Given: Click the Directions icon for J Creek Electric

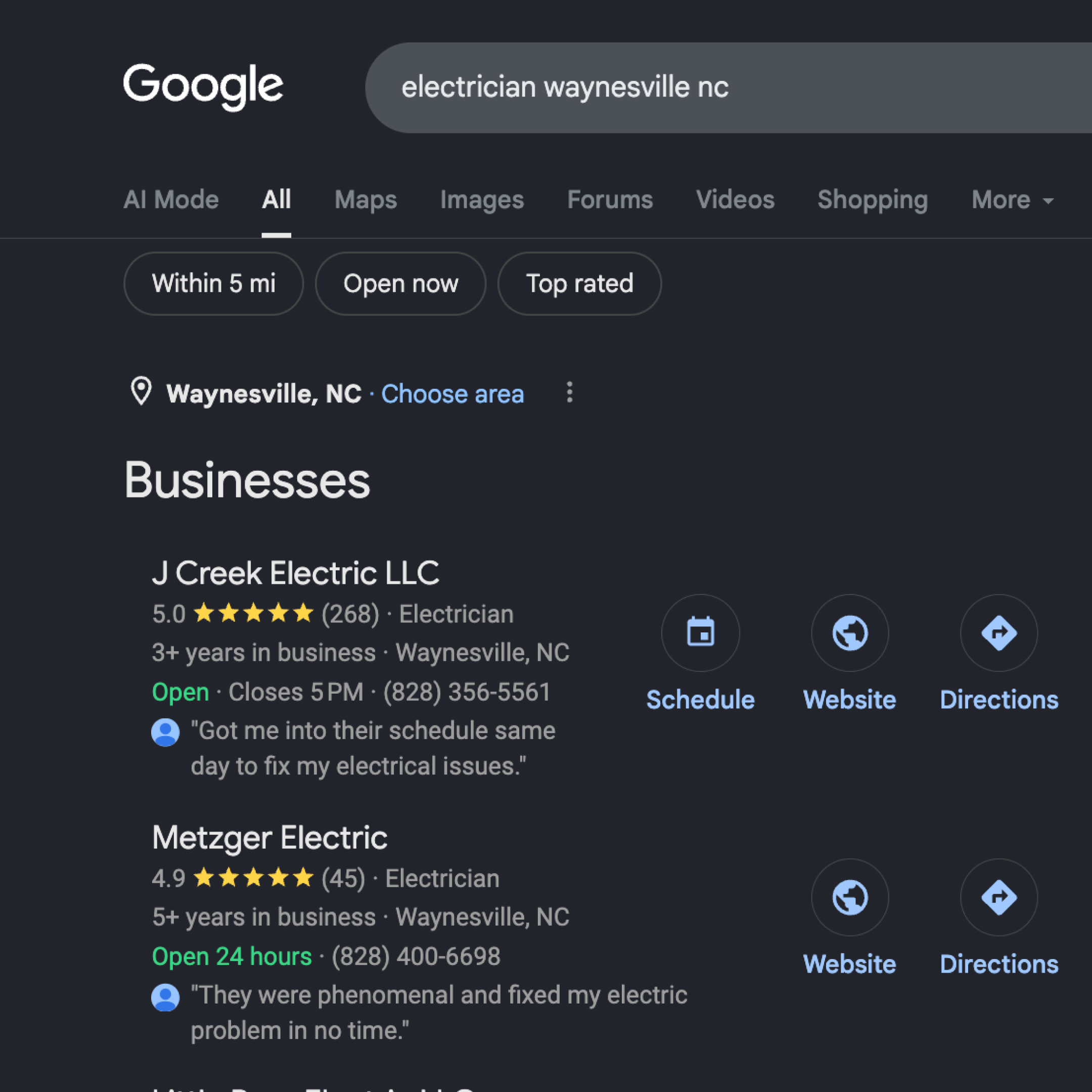Looking at the screenshot, I should (x=999, y=632).
